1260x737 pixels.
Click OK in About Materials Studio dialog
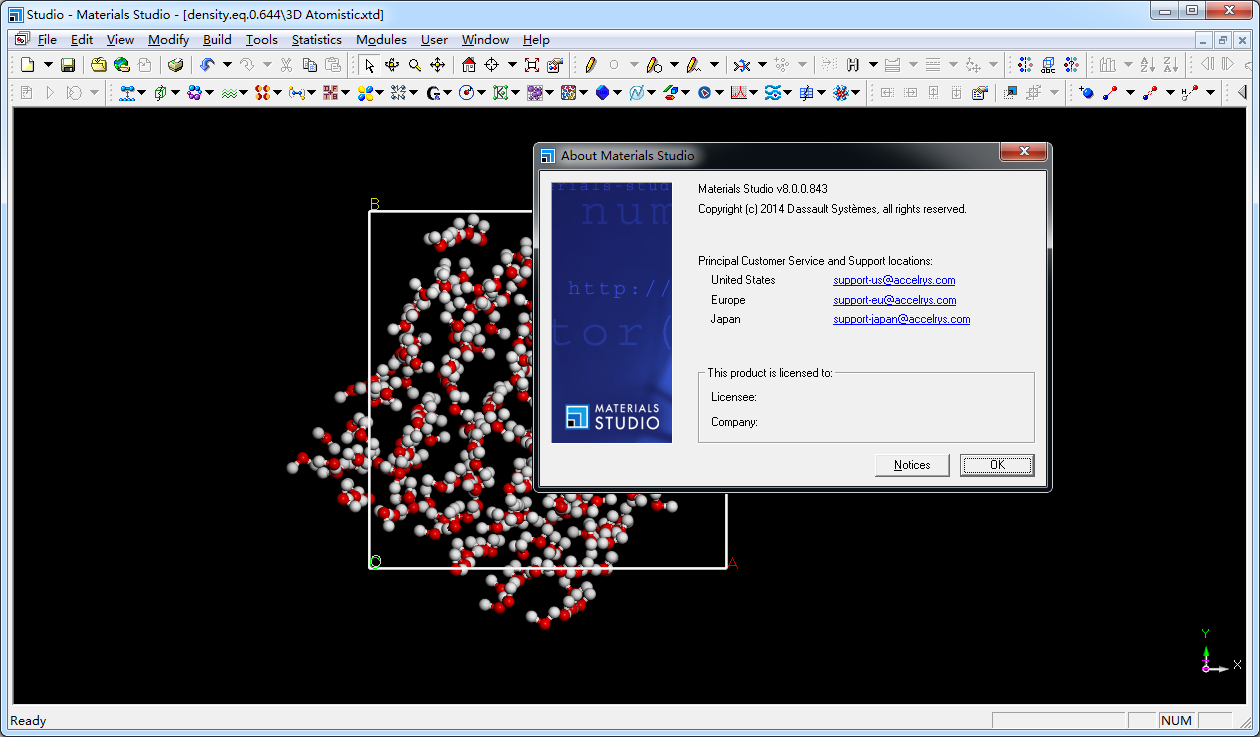point(997,465)
